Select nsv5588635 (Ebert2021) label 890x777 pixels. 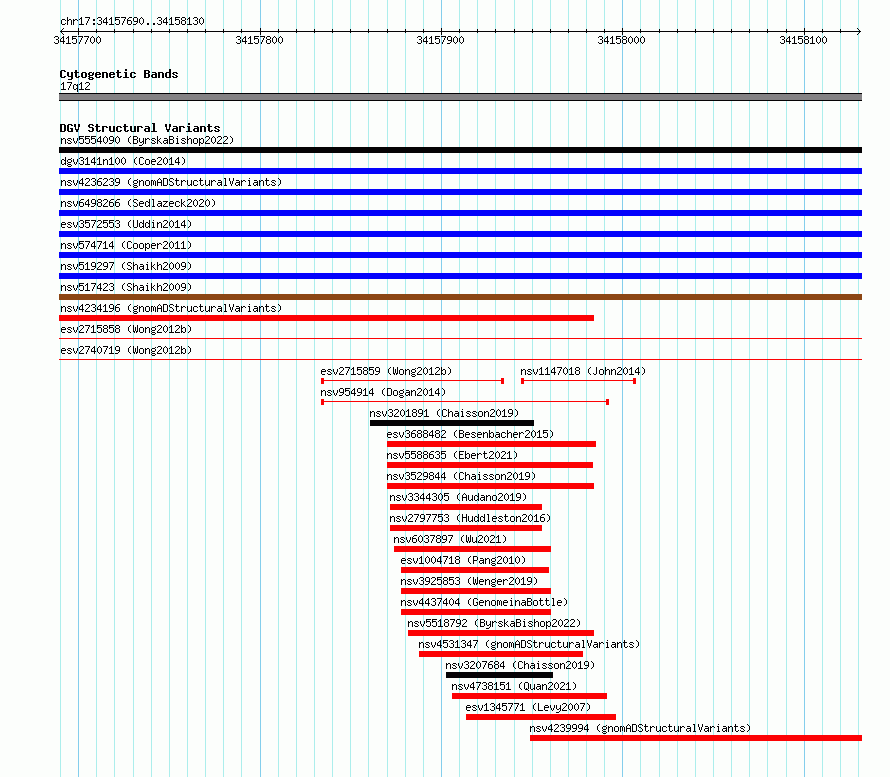pyautogui.click(x=452, y=455)
